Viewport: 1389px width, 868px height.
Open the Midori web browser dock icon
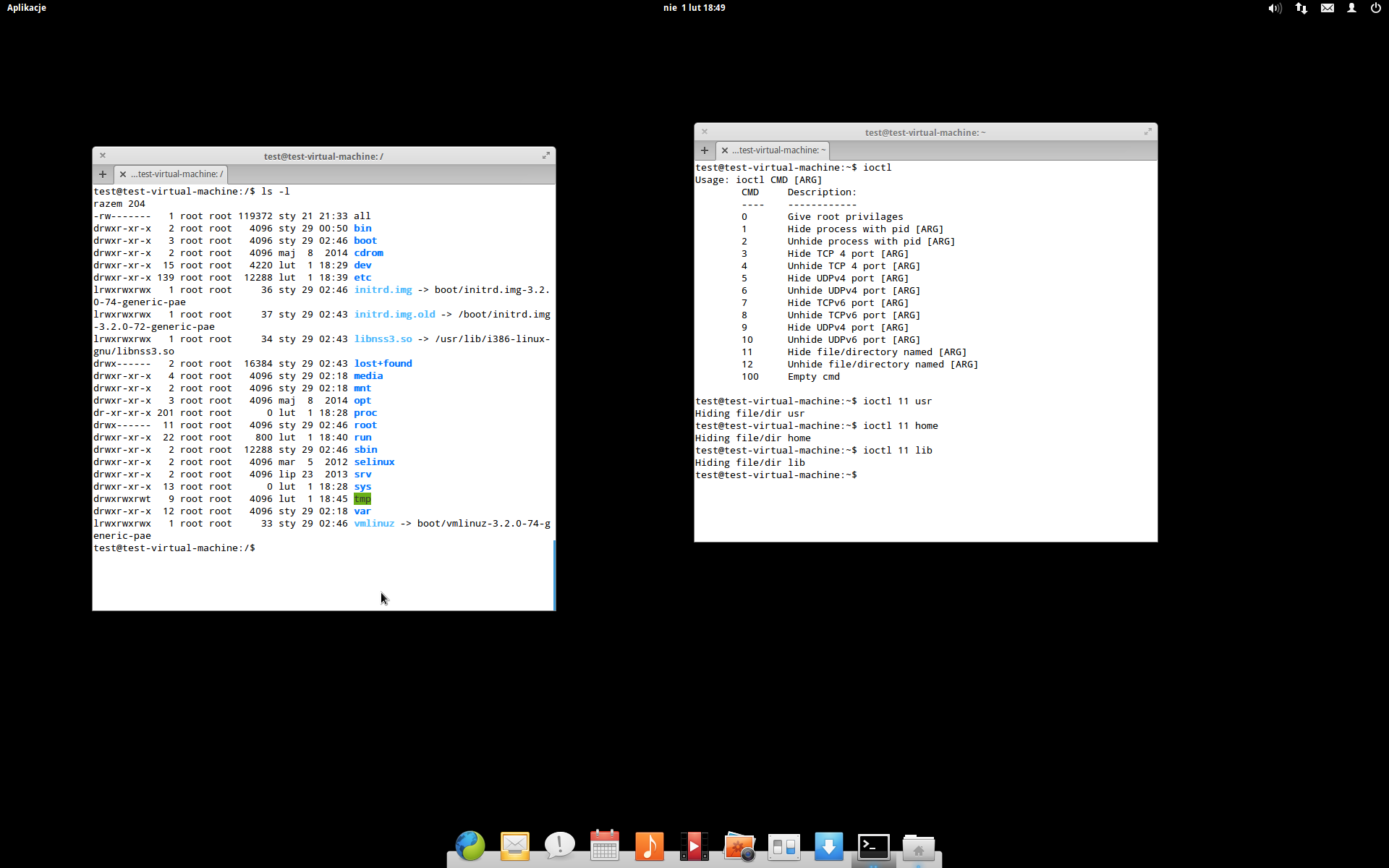tap(470, 846)
